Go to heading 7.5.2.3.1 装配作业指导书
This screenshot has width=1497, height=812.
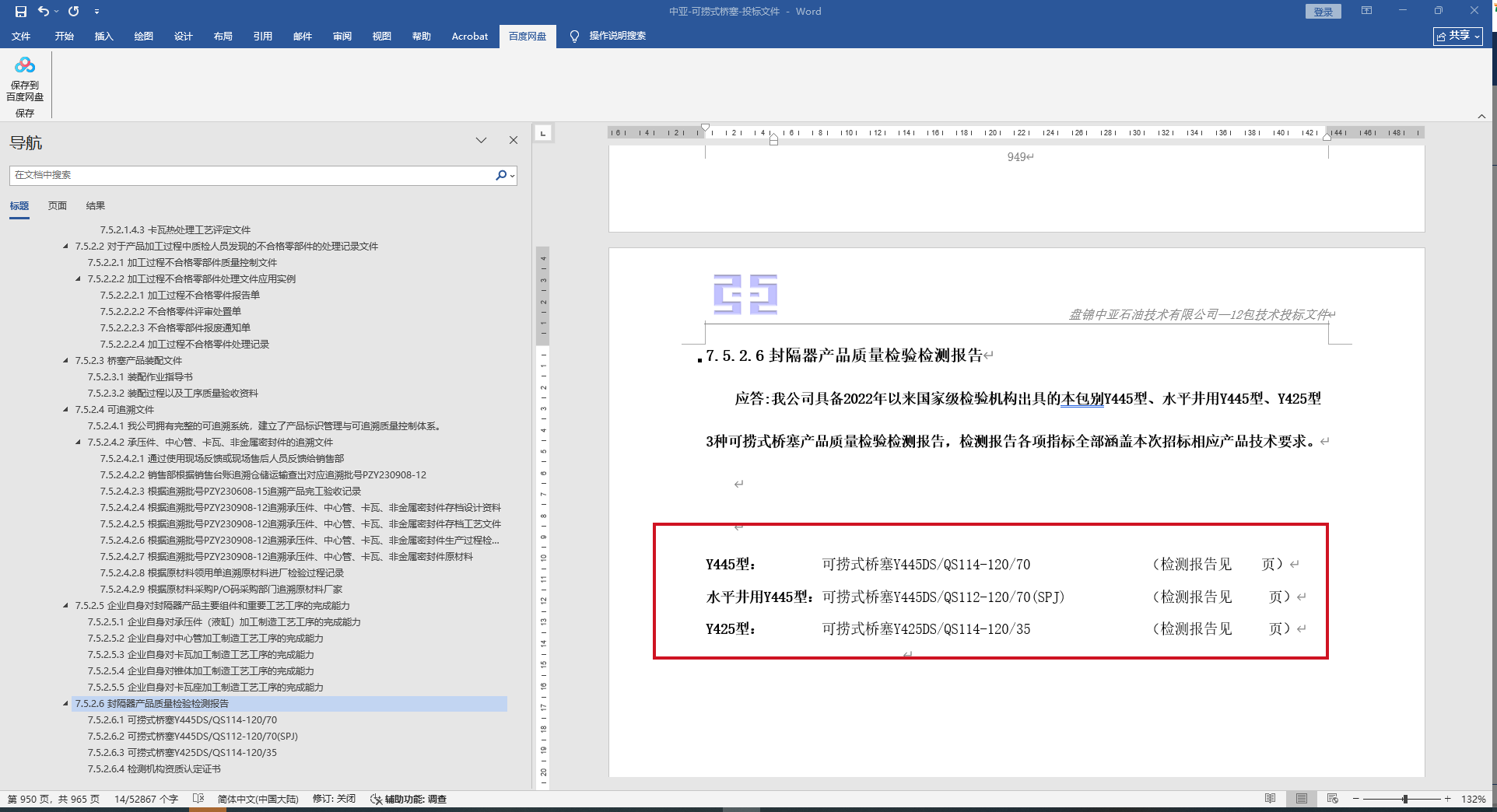(x=140, y=377)
